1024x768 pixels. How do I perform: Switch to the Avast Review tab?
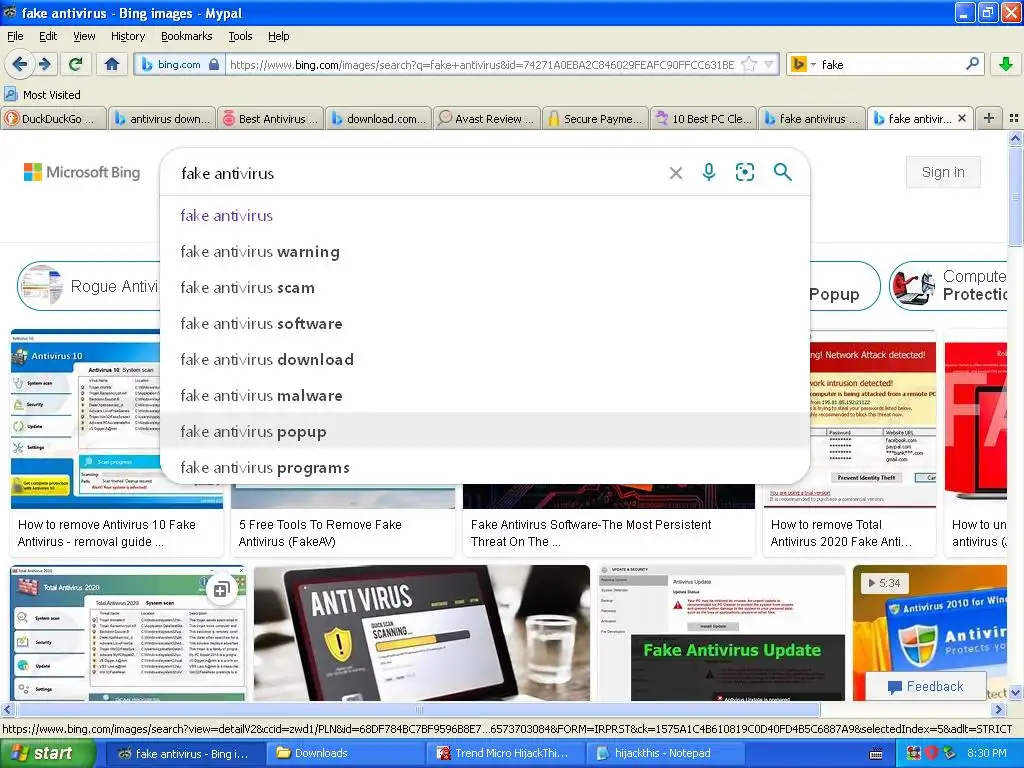(487, 119)
